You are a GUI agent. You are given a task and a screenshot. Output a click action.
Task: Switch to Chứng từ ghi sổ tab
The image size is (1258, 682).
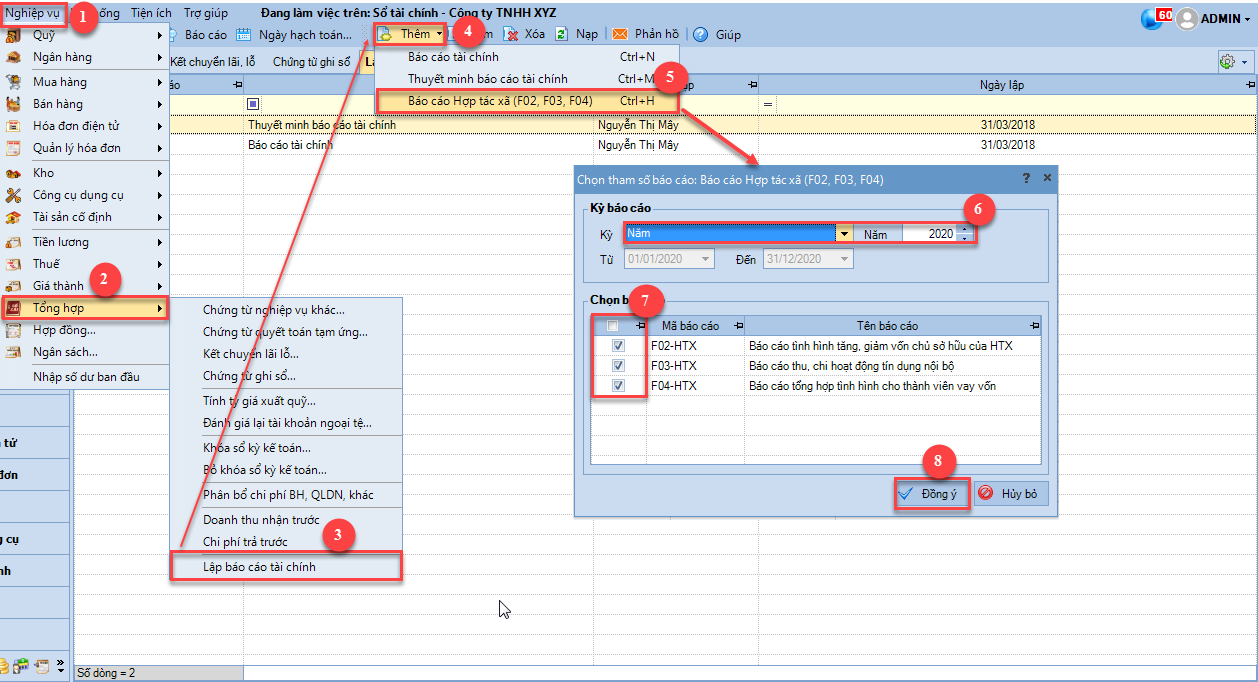[x=311, y=62]
